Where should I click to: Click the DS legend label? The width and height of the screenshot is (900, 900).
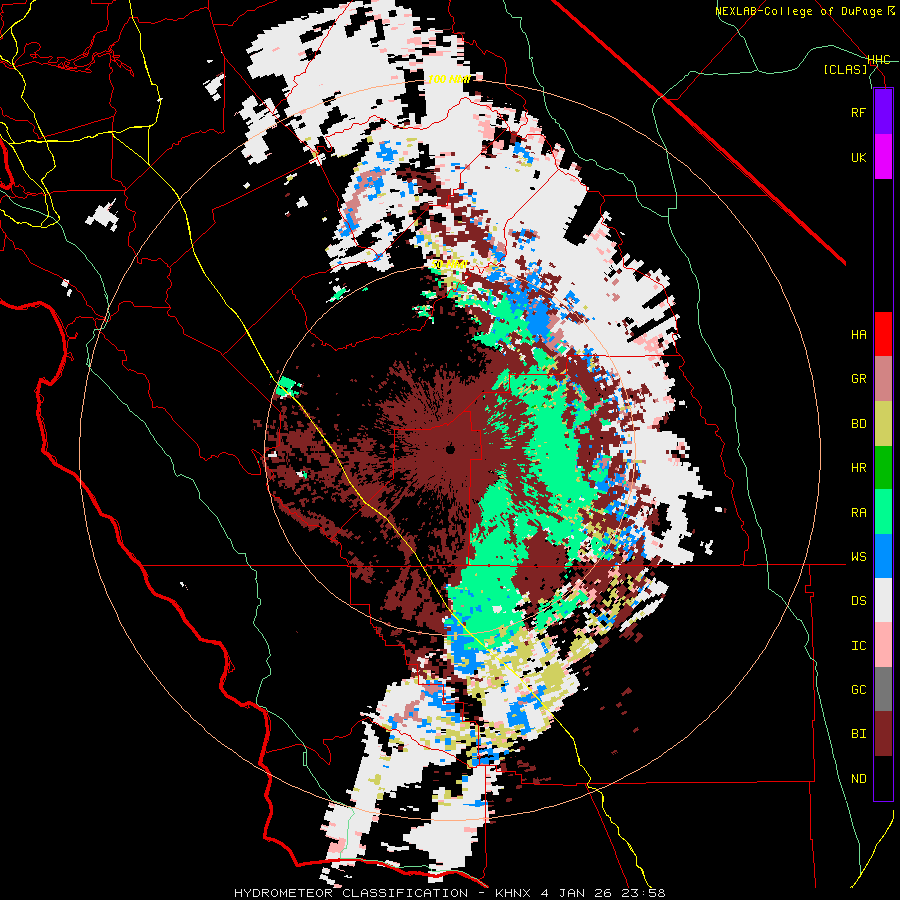tap(858, 600)
